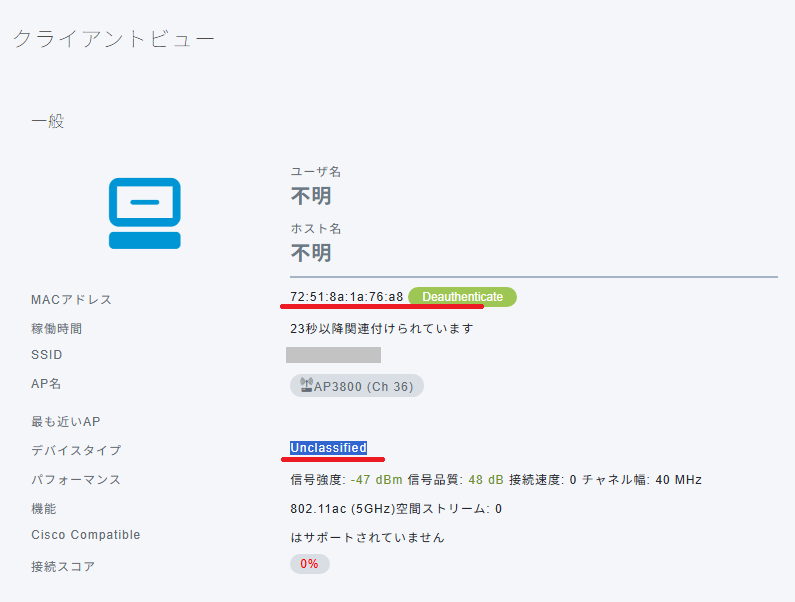
Task: Click the 不明 value under ユーザ名
Action: 311,196
